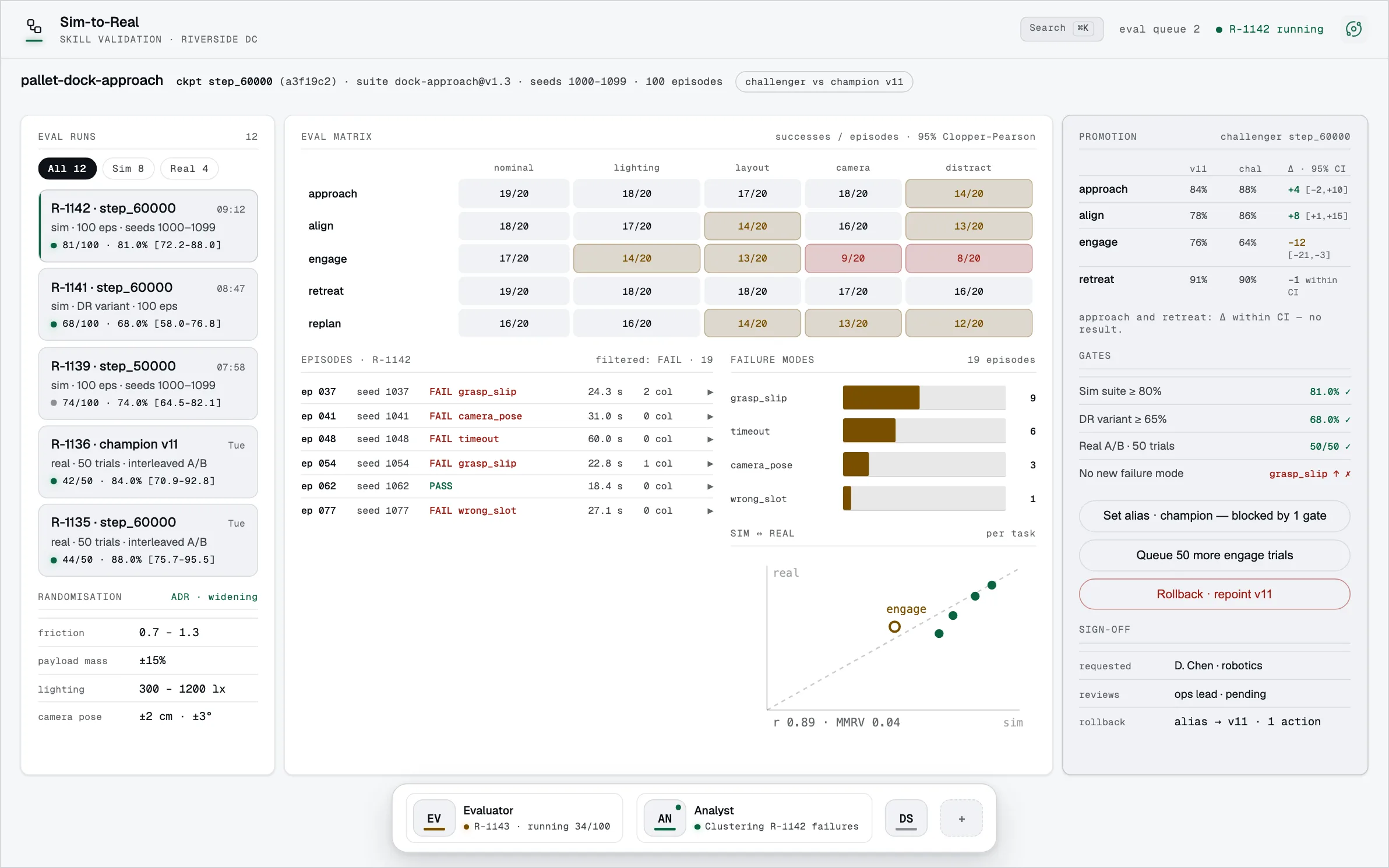
Task: Open the AN Analyst agent avatar
Action: [665, 818]
